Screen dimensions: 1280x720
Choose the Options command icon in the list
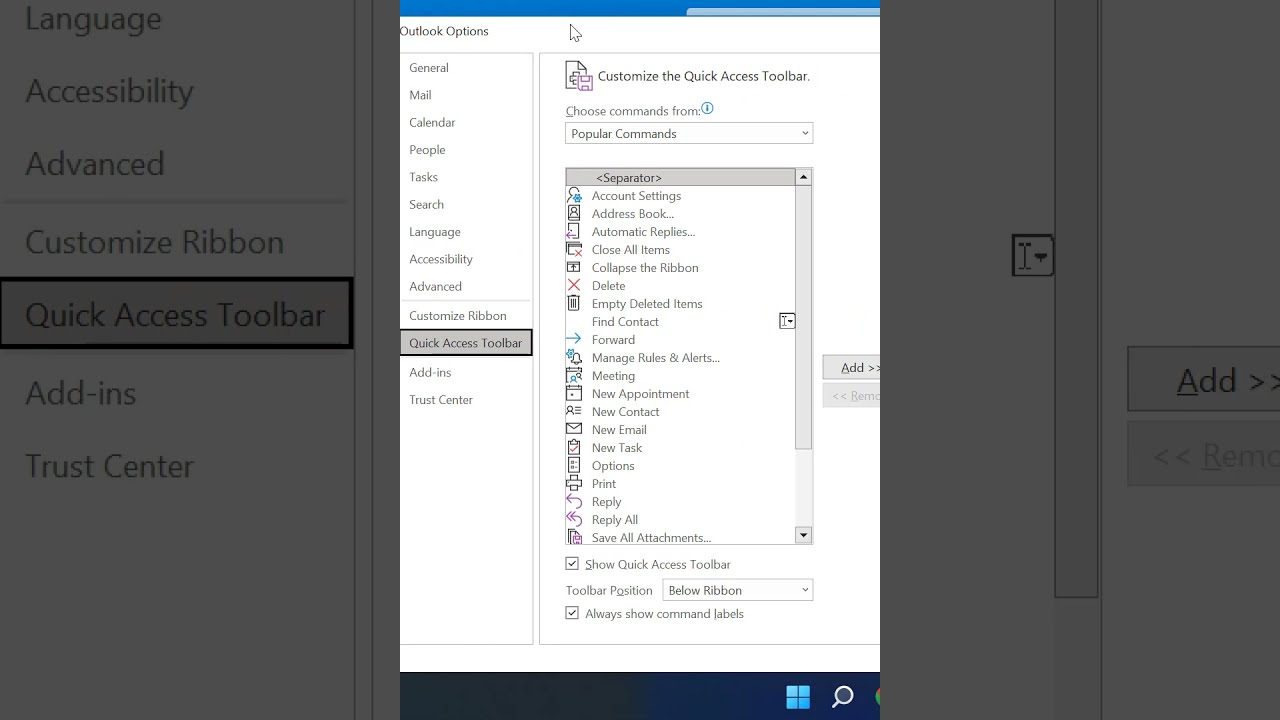coord(574,466)
